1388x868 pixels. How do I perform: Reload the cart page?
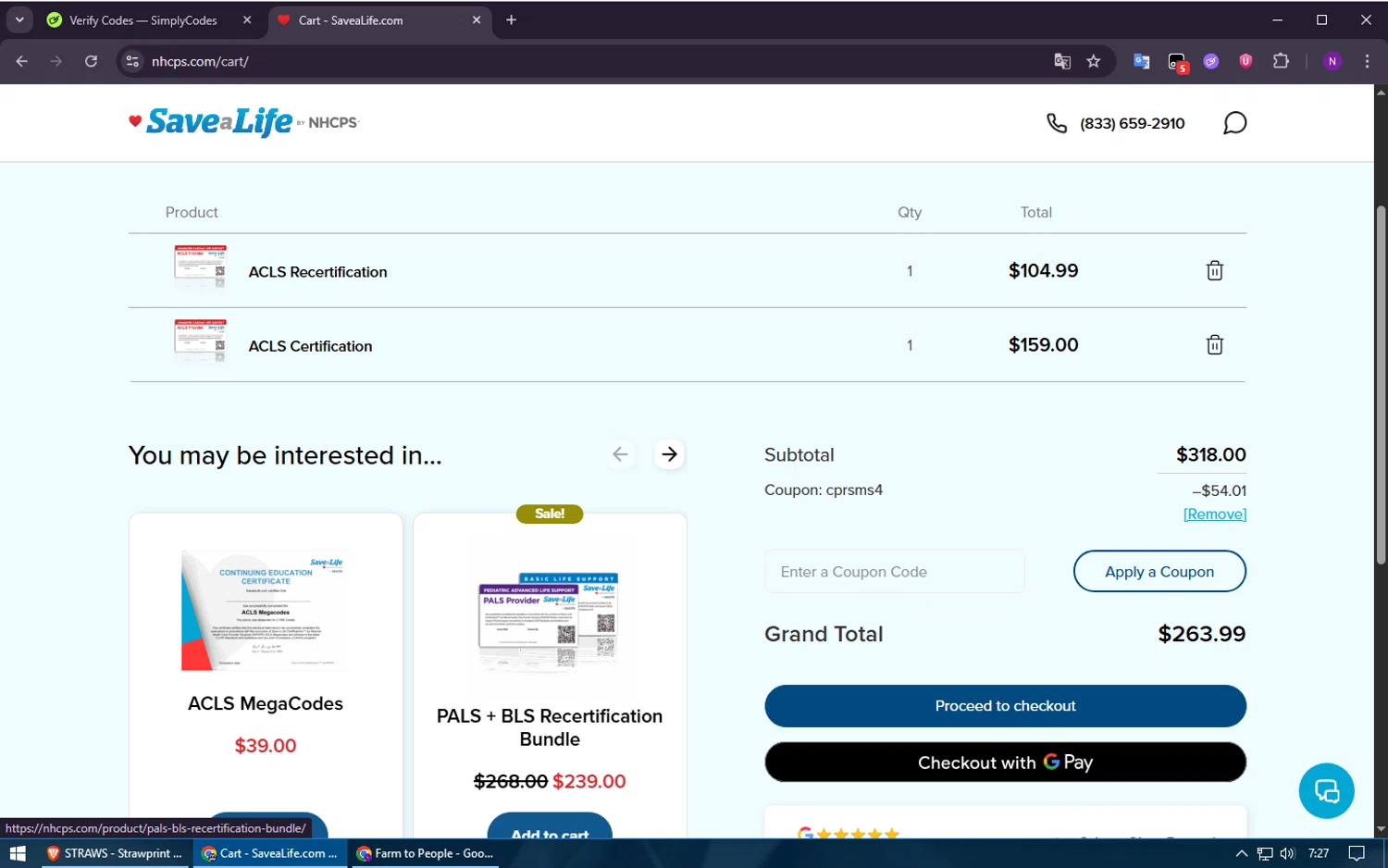pos(91,61)
